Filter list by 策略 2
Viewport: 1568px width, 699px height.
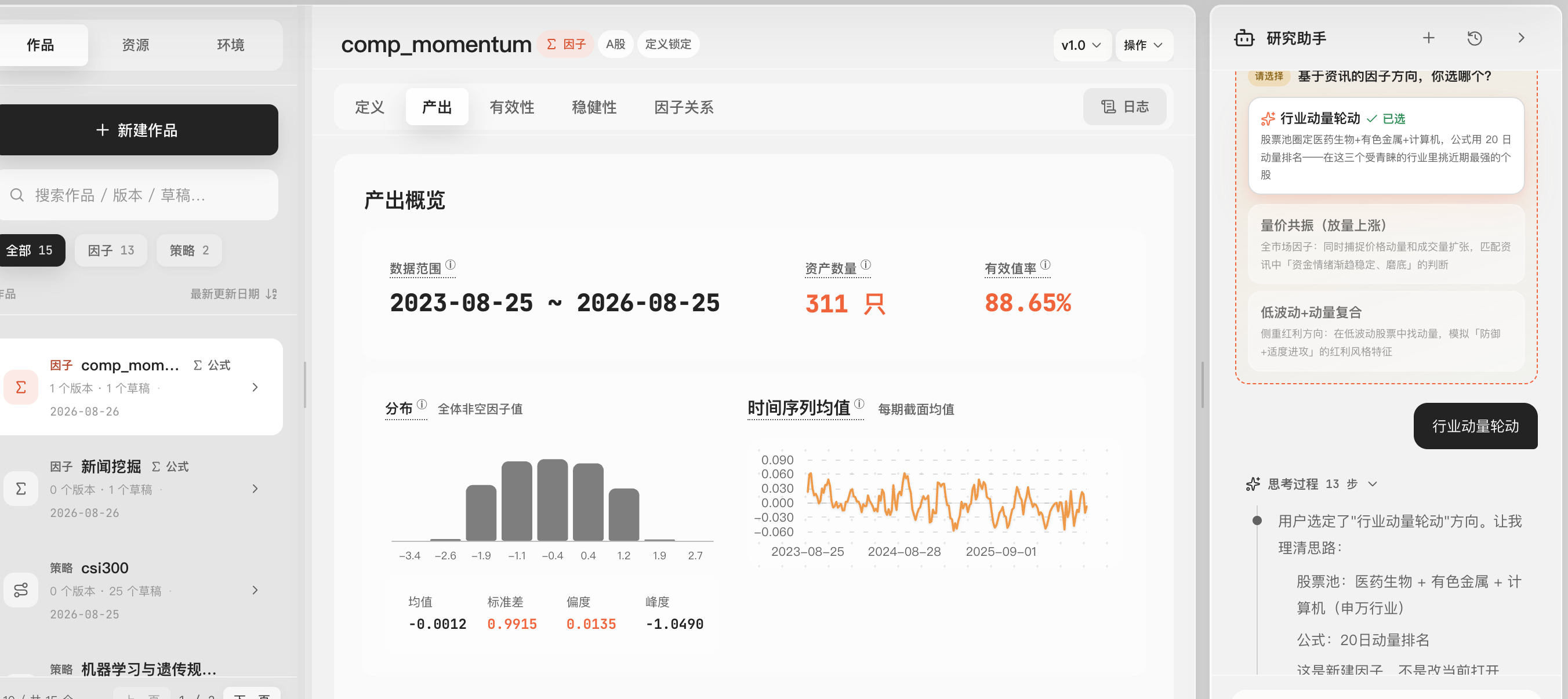(189, 250)
